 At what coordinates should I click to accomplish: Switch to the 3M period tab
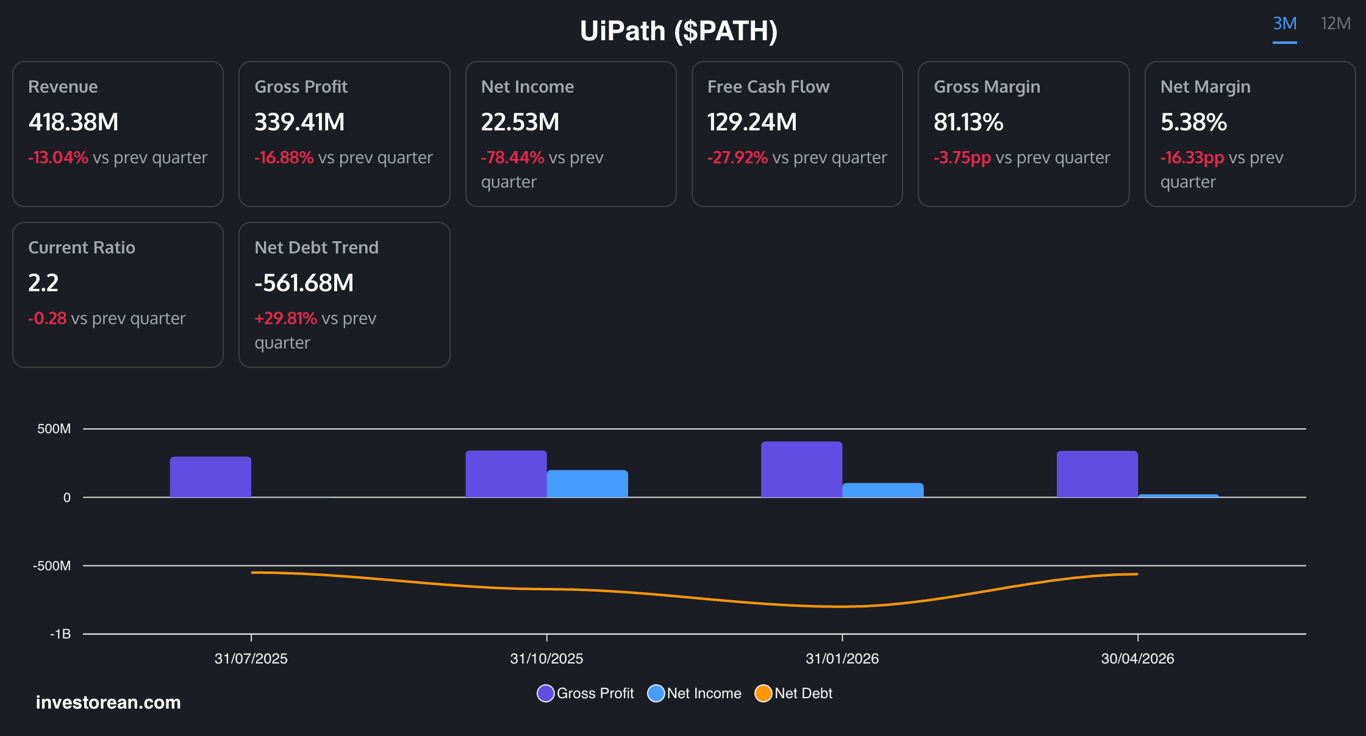point(1284,23)
